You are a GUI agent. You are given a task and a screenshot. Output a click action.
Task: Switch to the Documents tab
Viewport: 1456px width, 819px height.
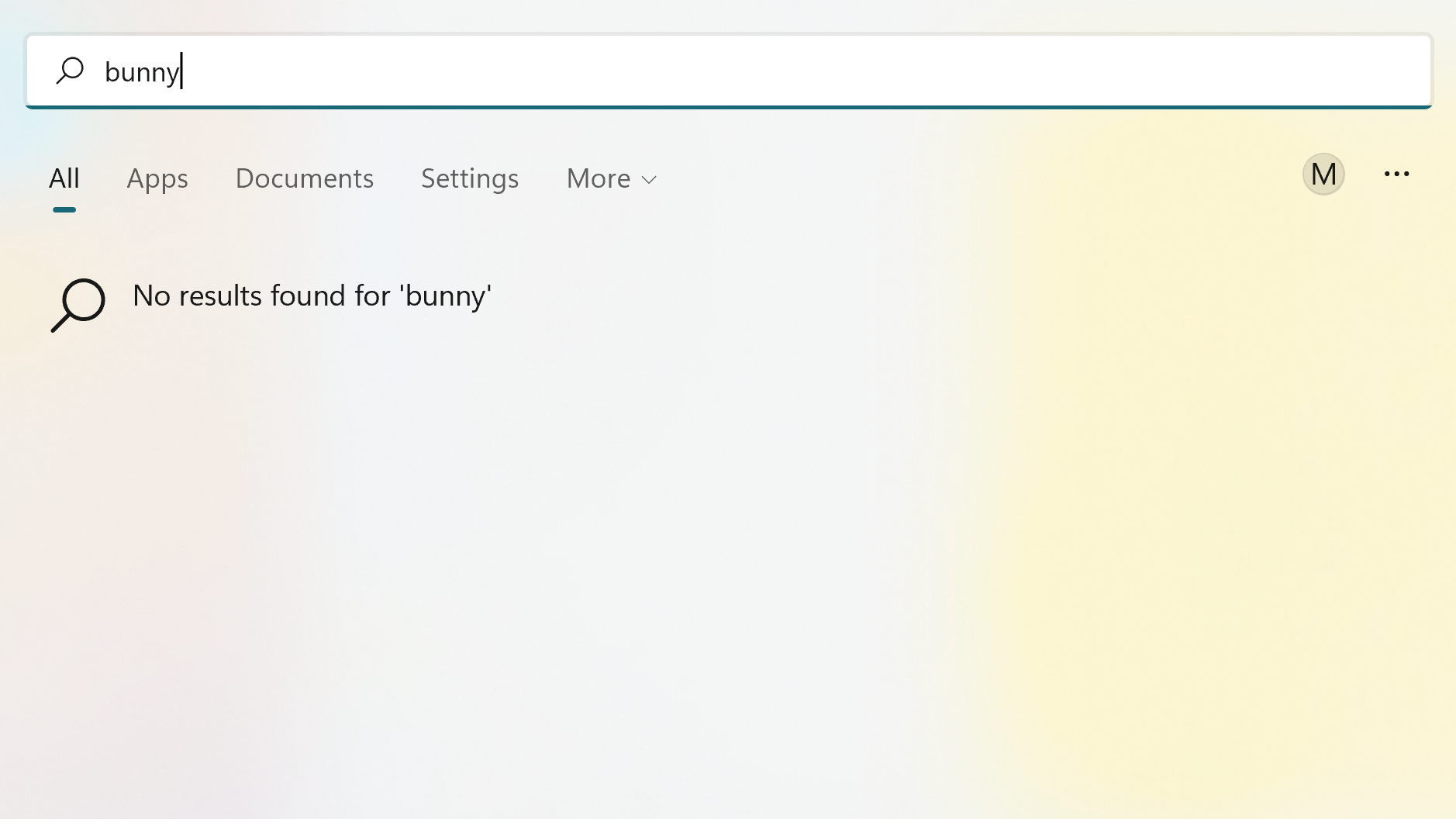tap(304, 178)
